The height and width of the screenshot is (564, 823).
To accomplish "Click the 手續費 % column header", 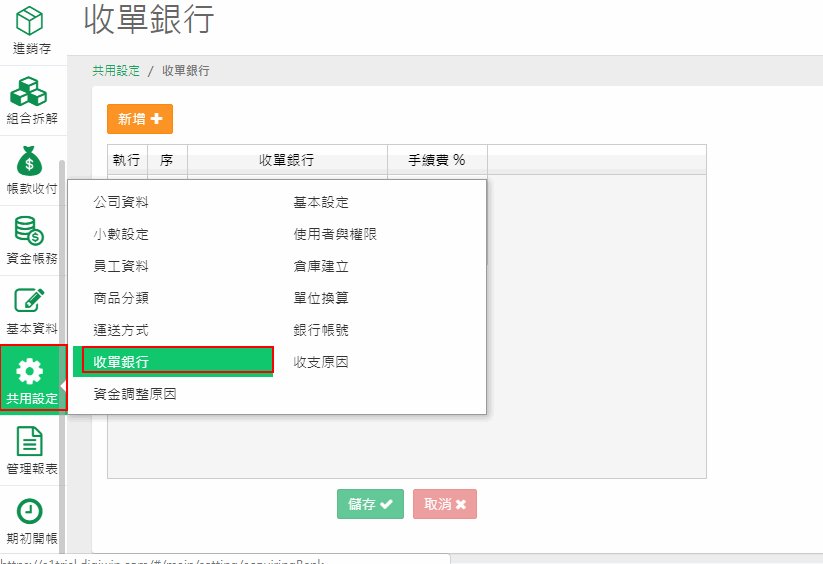I will point(437,160).
